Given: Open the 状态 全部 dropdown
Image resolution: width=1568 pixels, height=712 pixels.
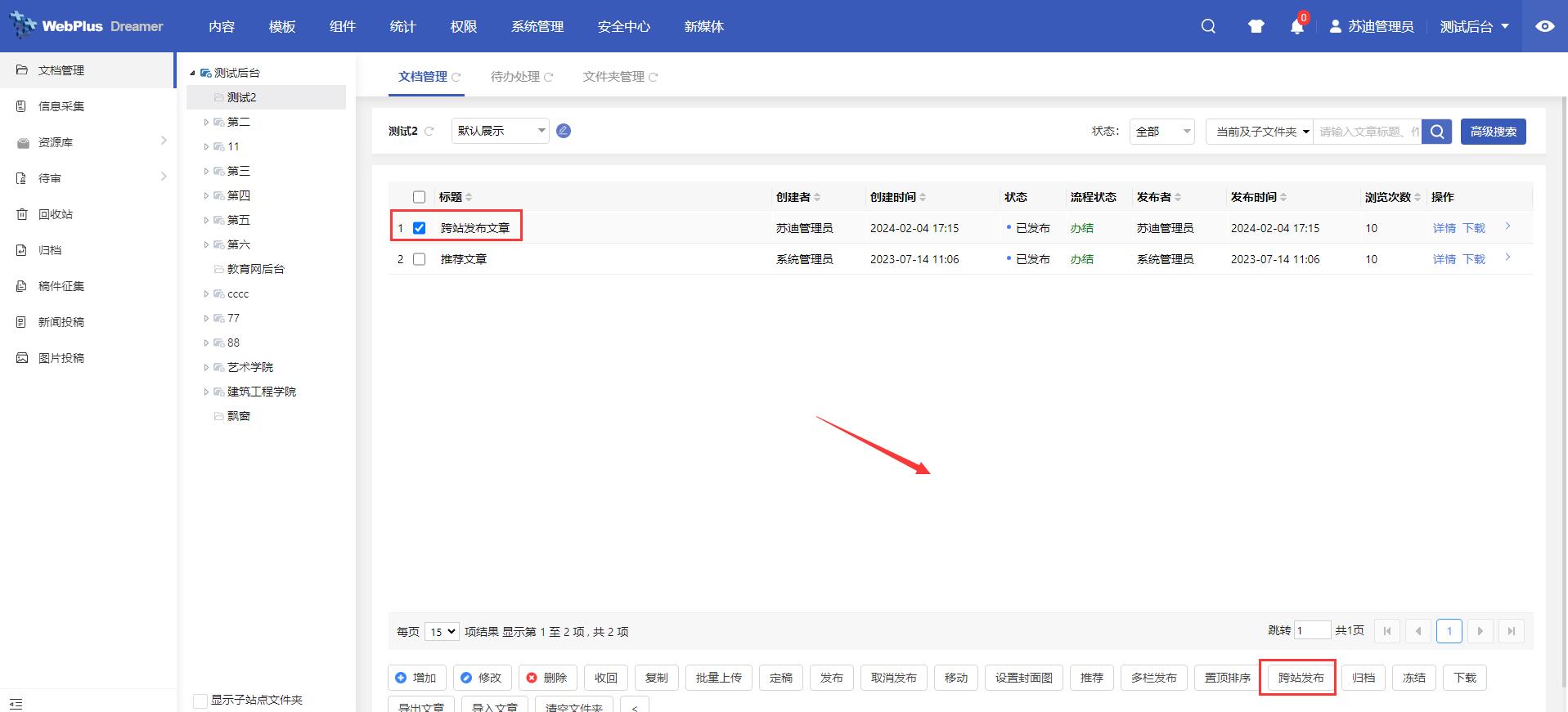Looking at the screenshot, I should (1161, 132).
